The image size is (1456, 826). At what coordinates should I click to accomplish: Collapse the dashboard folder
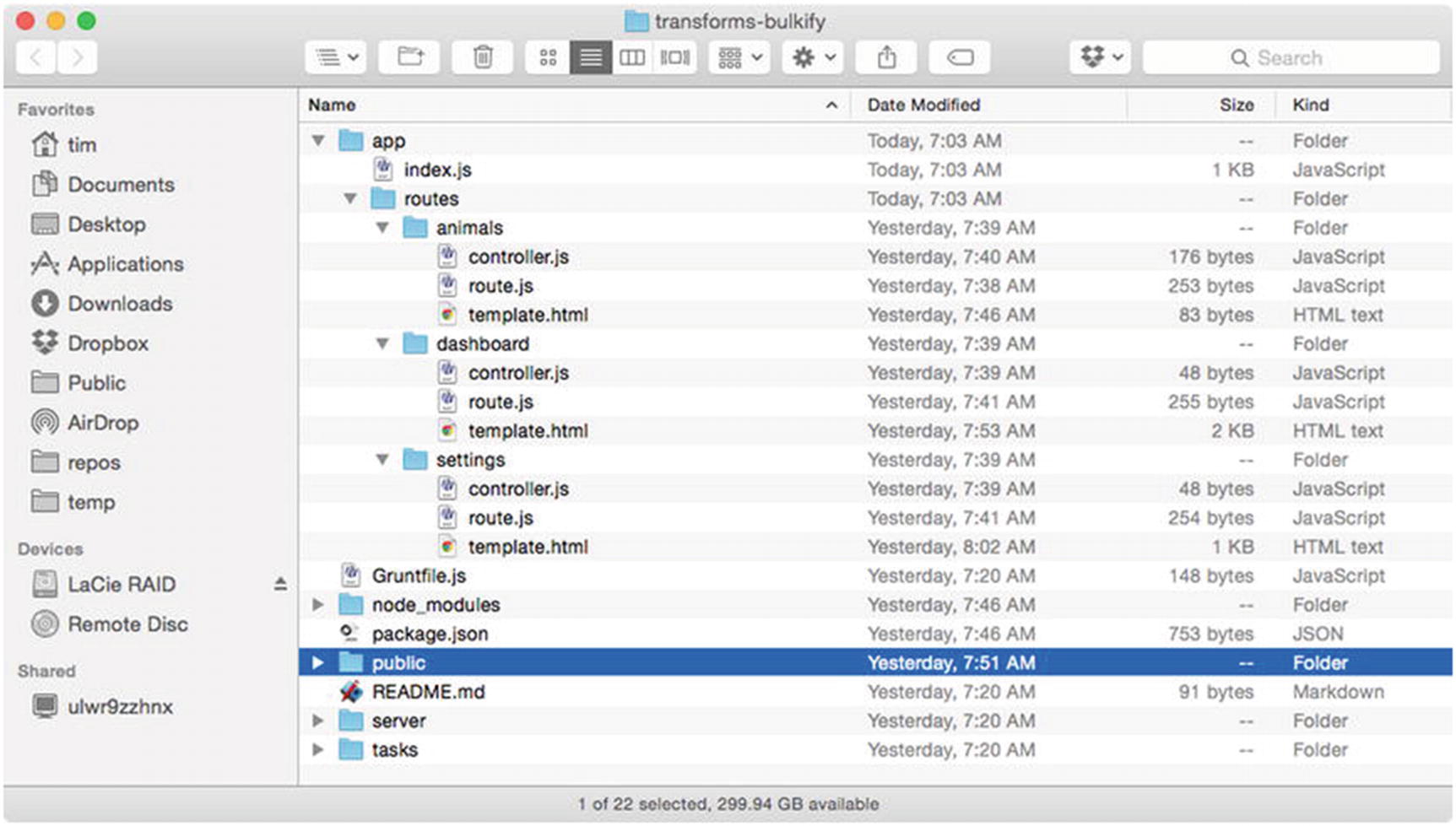[x=382, y=344]
